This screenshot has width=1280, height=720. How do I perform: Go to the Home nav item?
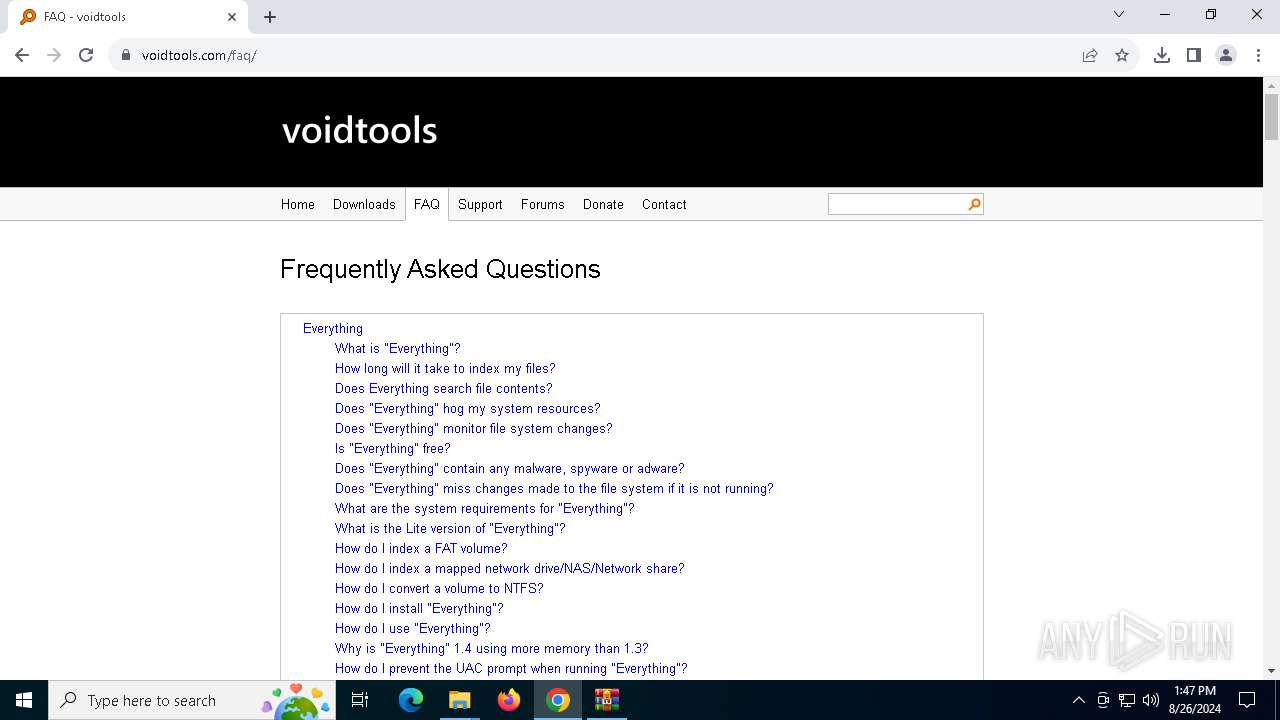[x=298, y=204]
